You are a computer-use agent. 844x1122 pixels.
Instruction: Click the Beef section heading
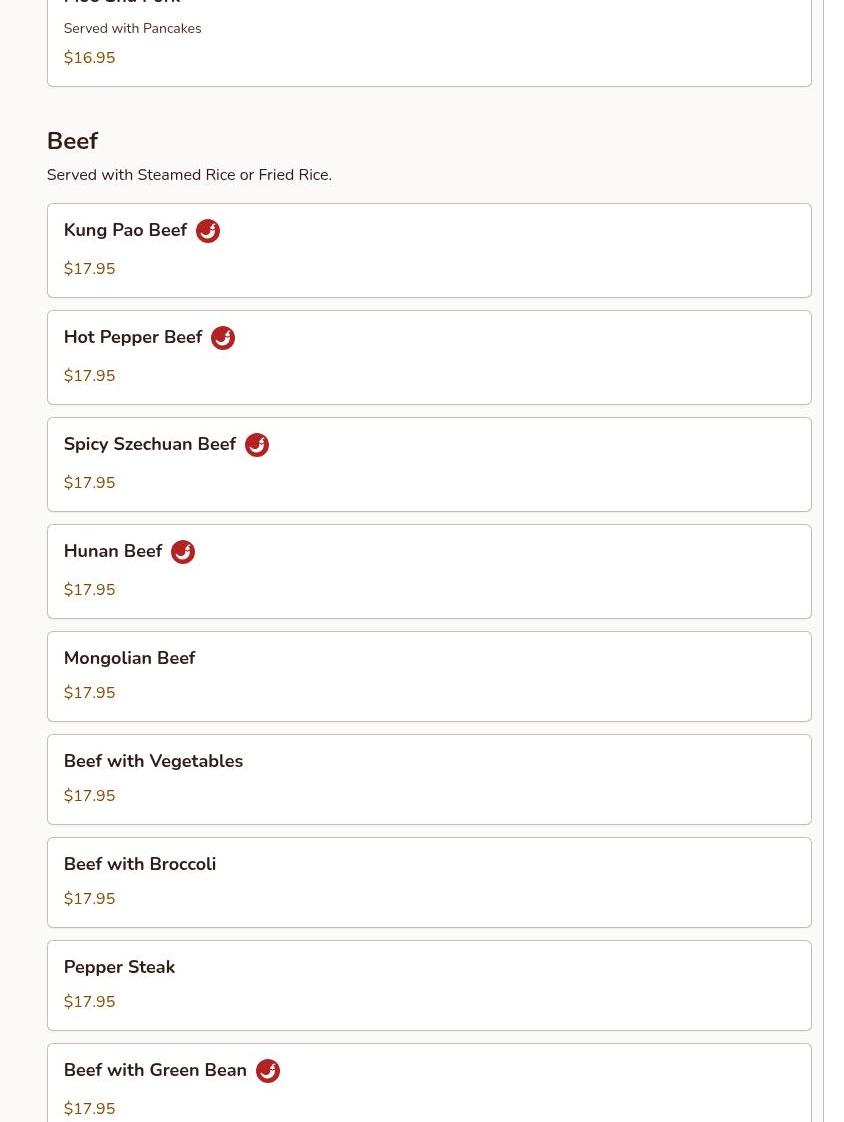(72, 141)
